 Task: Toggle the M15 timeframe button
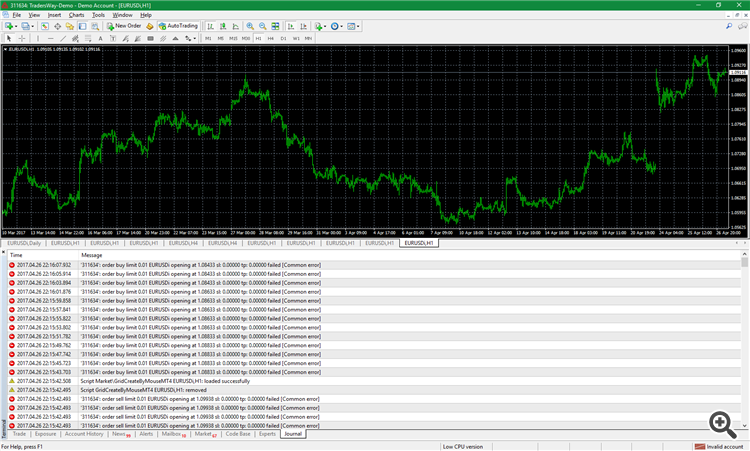coord(233,38)
